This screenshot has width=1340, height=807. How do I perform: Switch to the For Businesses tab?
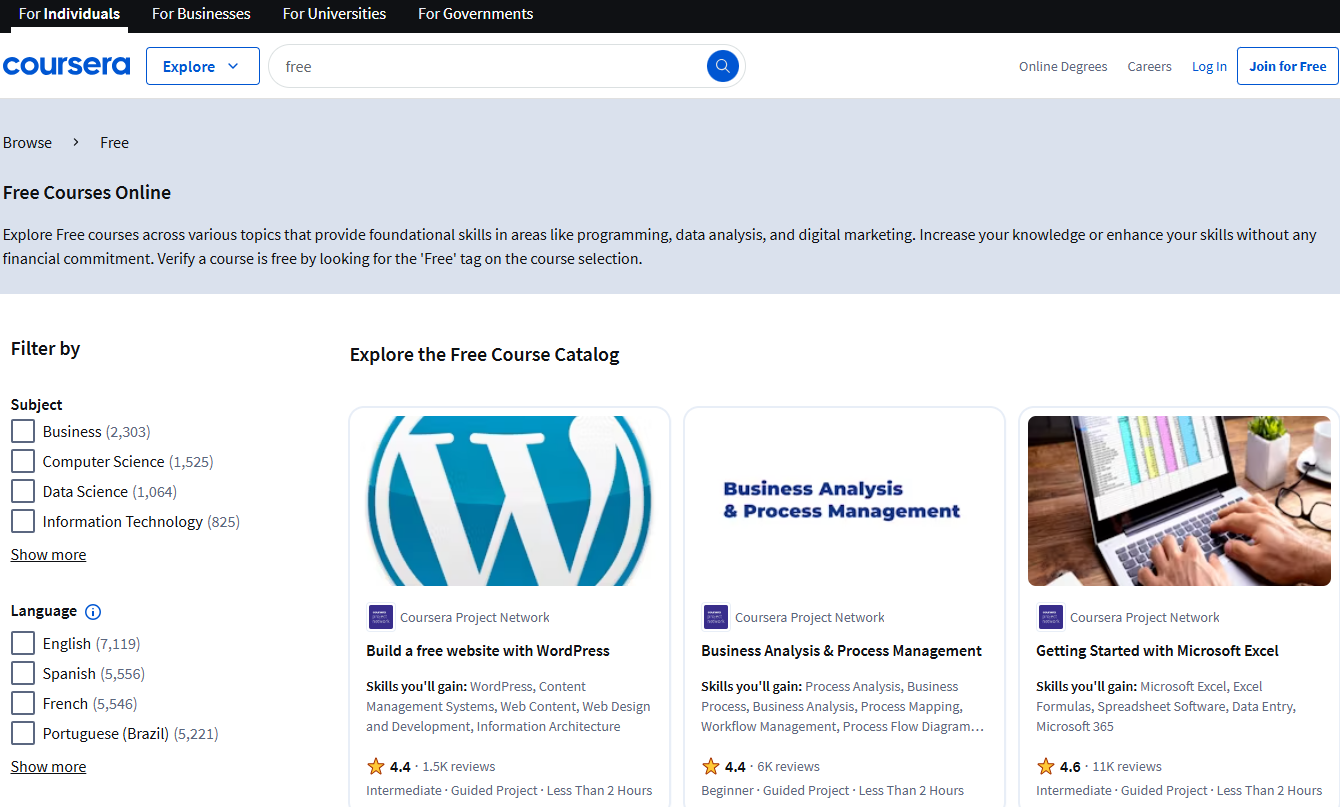(x=201, y=14)
